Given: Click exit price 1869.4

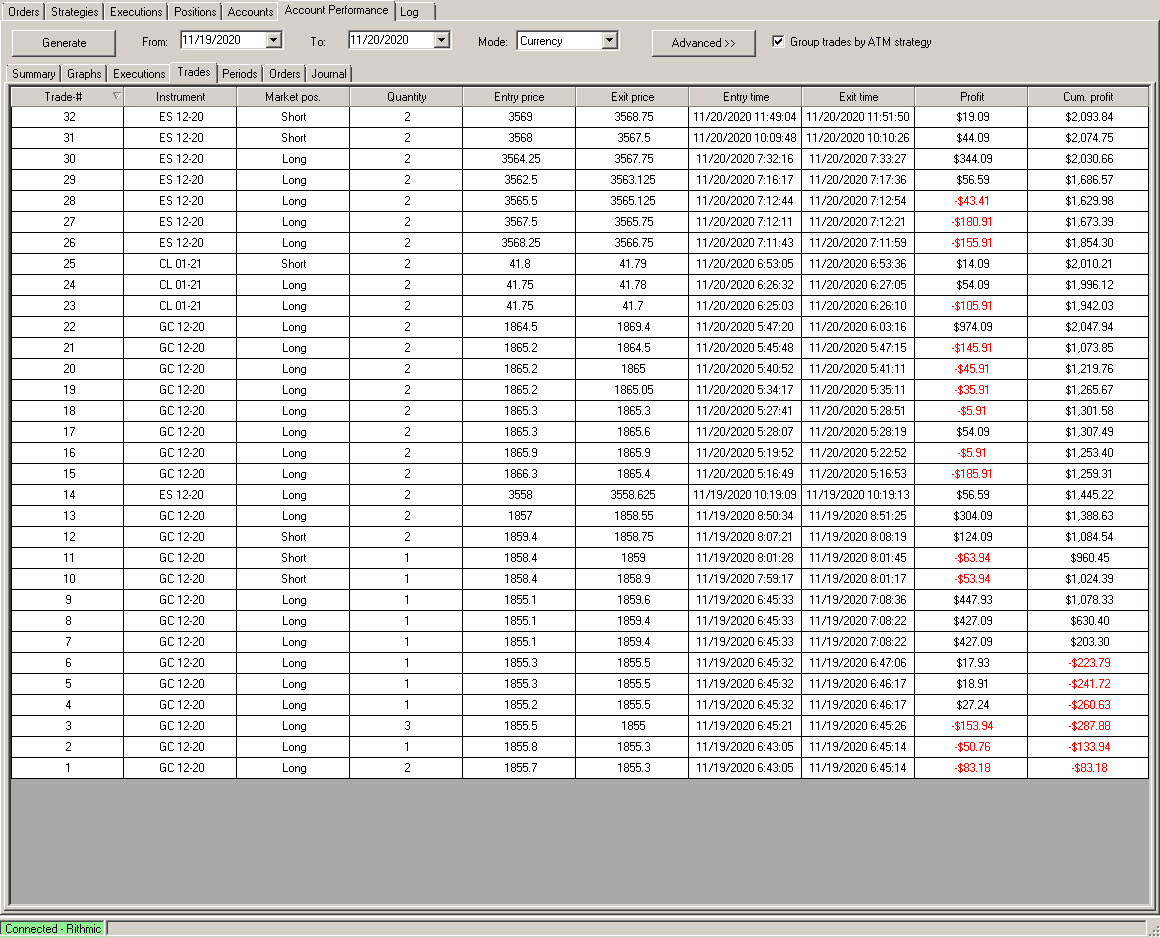Looking at the screenshot, I should (x=633, y=327).
